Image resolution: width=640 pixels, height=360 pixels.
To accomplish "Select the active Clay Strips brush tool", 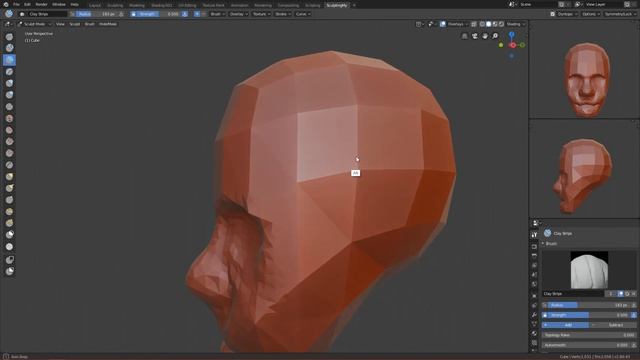I will [x=9, y=60].
